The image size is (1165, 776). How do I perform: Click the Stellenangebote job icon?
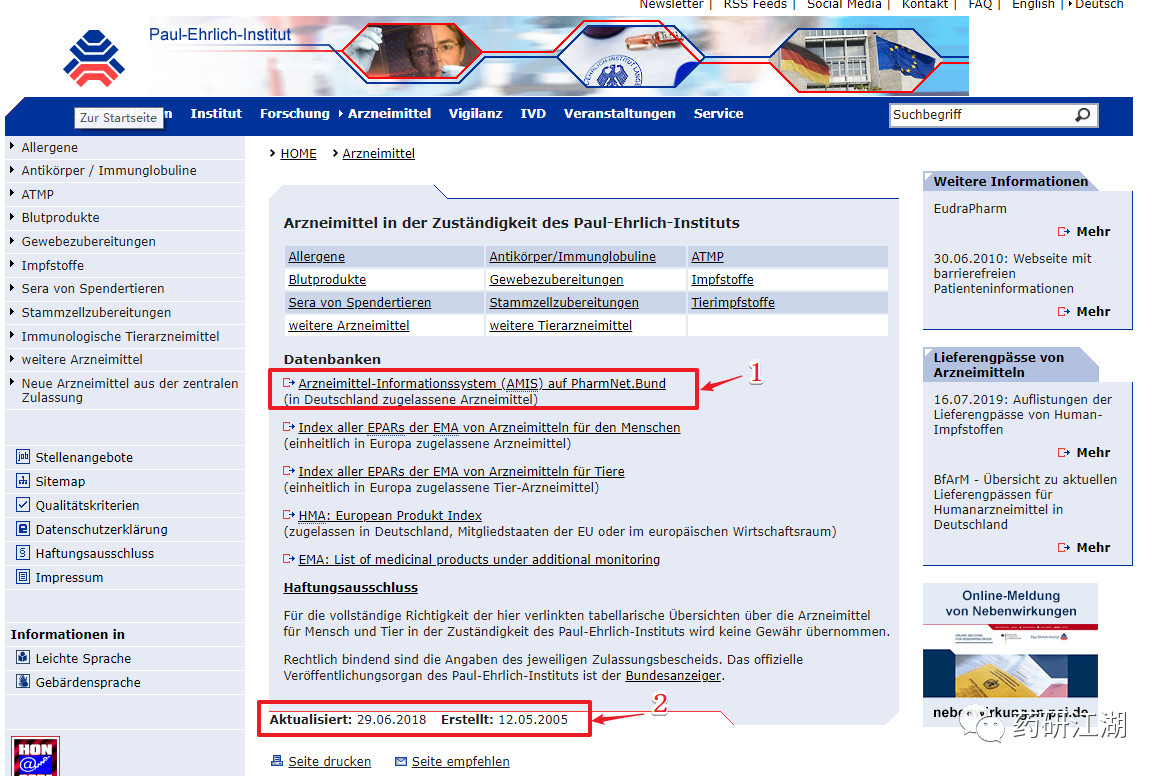tap(23, 456)
